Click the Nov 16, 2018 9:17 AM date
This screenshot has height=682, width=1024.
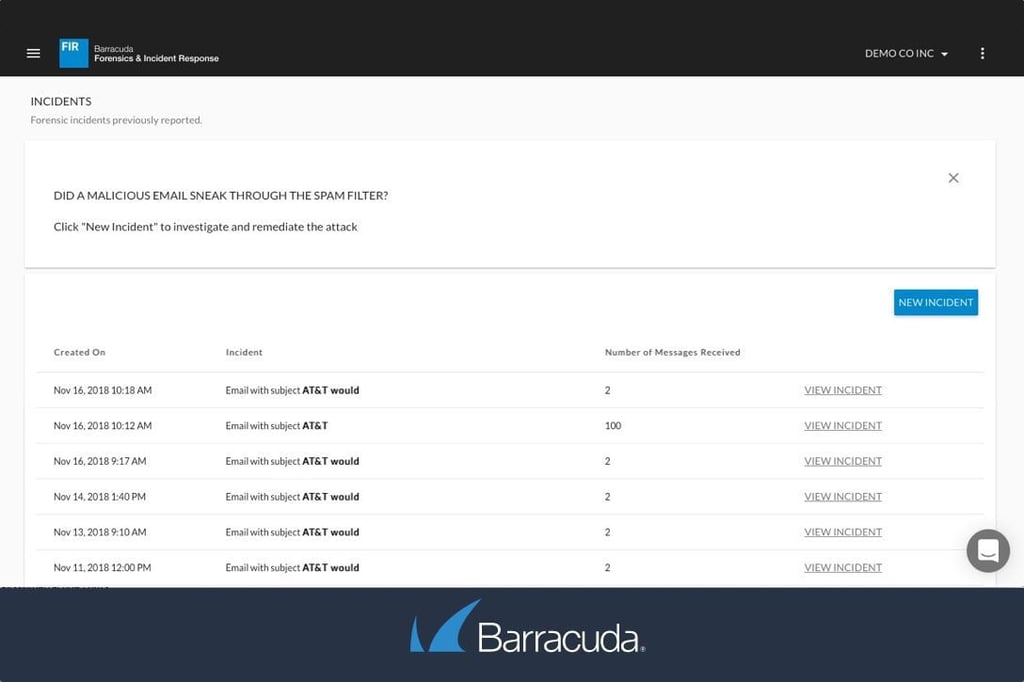(x=100, y=461)
